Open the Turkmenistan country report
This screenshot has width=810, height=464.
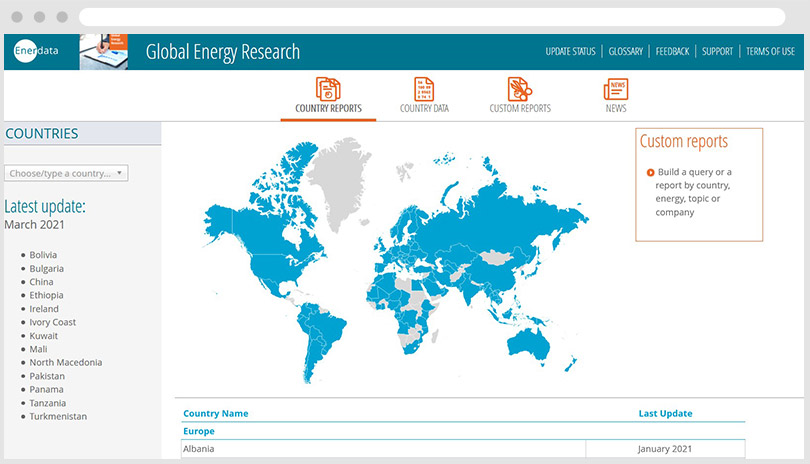coord(58,416)
